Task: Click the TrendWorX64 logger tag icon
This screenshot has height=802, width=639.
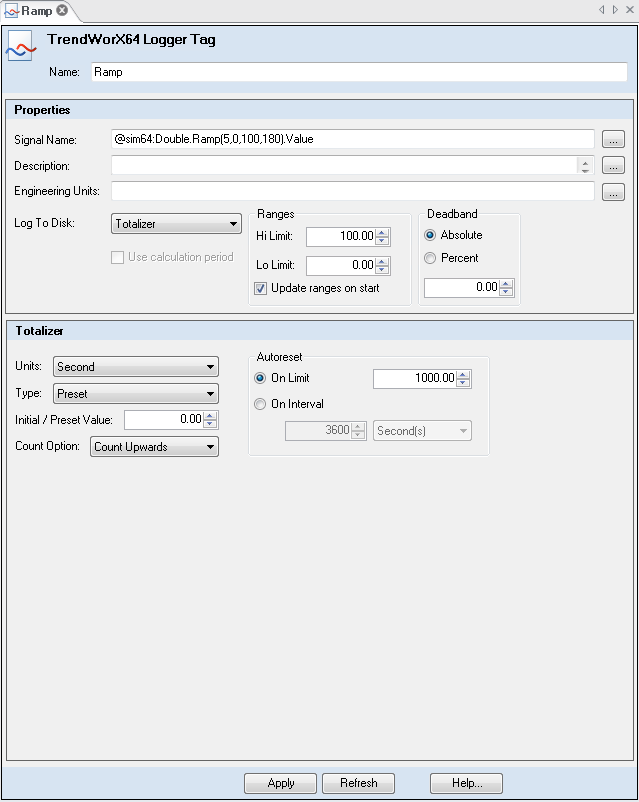Action: pos(21,47)
